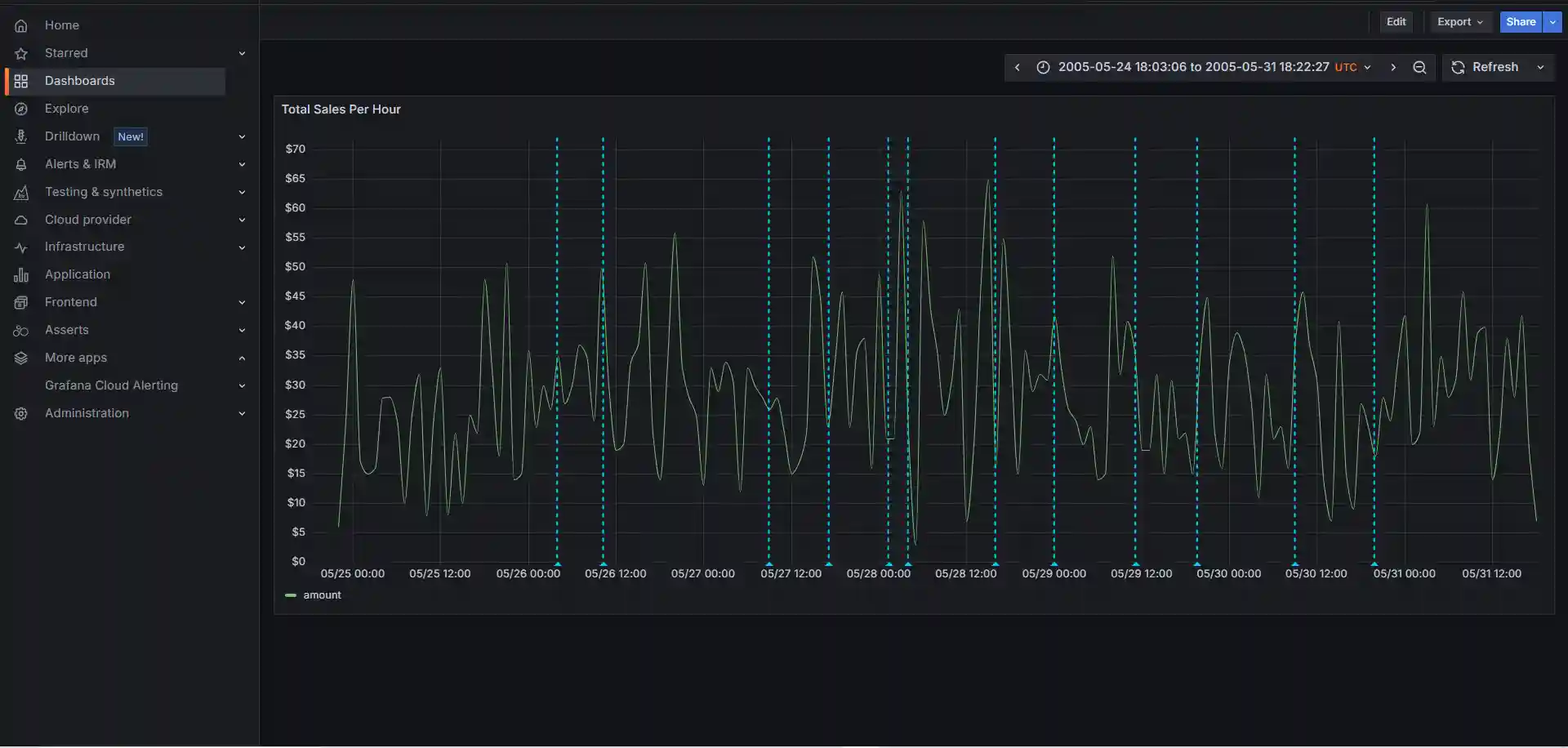The width and height of the screenshot is (1568, 748).
Task: Open the Export dropdown menu
Action: [1460, 22]
